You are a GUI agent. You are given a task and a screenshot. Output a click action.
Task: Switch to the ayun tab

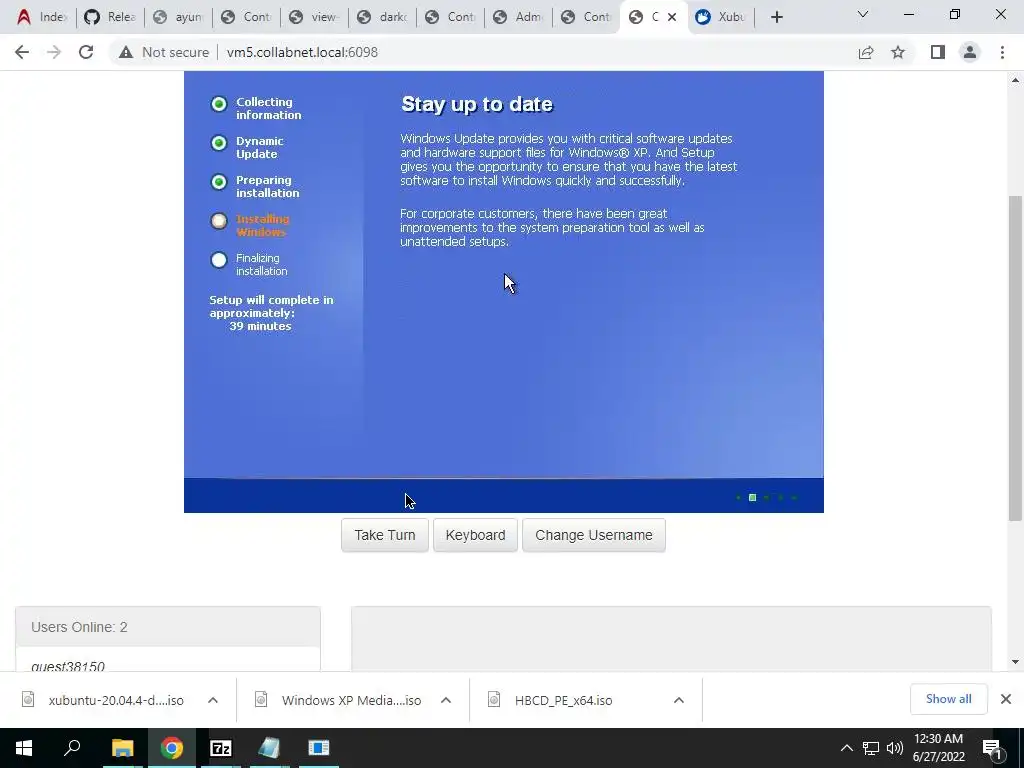[x=177, y=17]
